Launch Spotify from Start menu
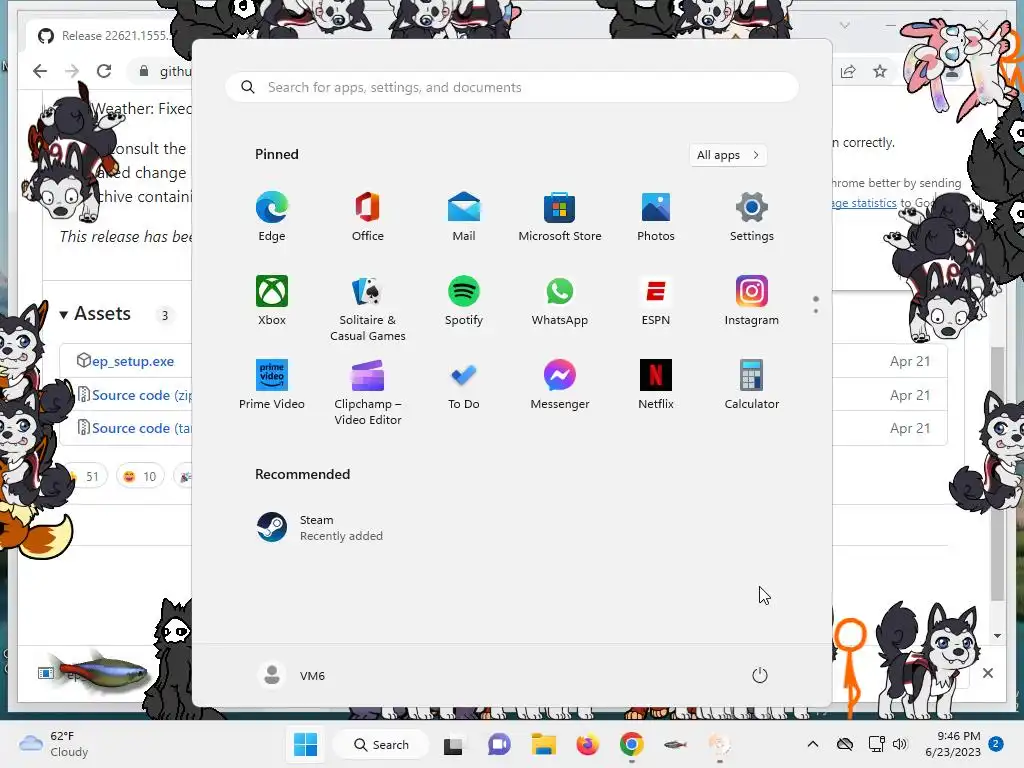The width and height of the screenshot is (1024, 768). [464, 301]
